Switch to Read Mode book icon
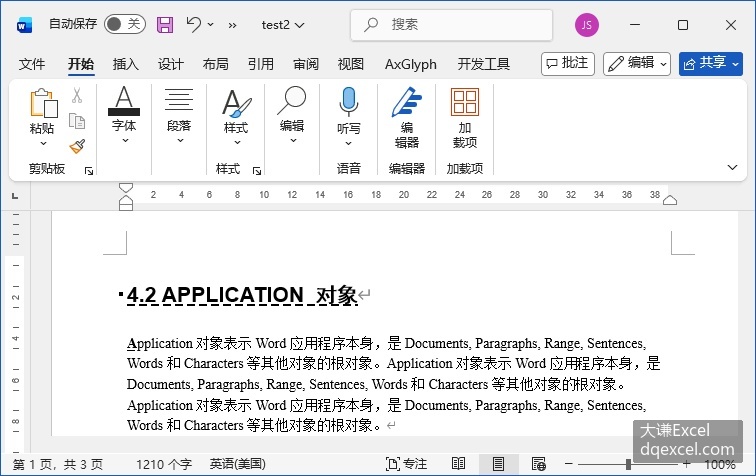This screenshot has height=476, width=756. pos(458,464)
